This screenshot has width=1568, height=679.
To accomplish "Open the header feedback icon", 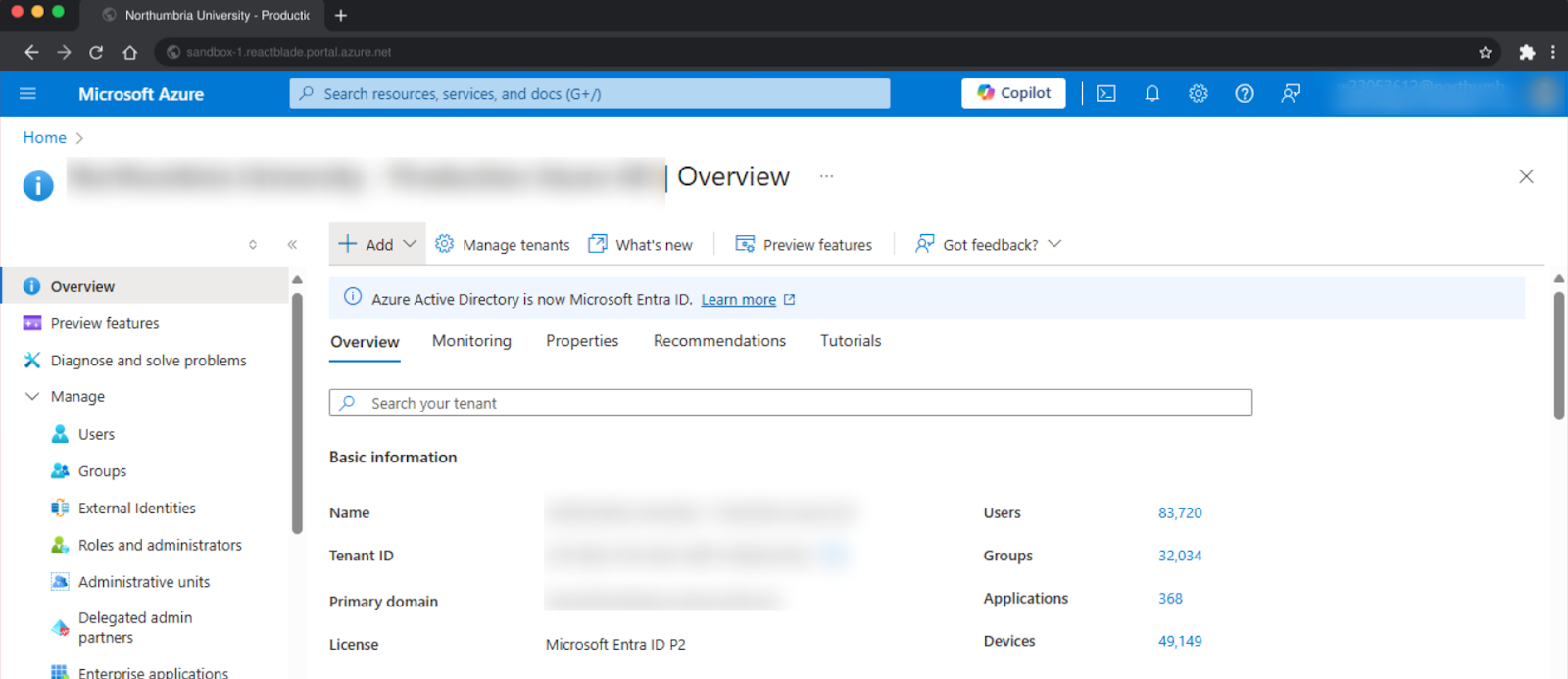I will [1291, 94].
